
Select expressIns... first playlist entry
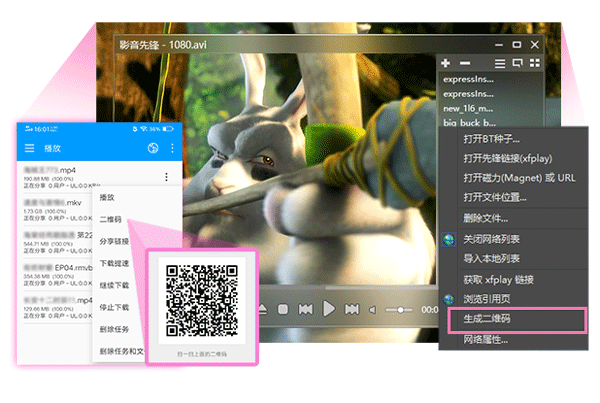[470, 77]
